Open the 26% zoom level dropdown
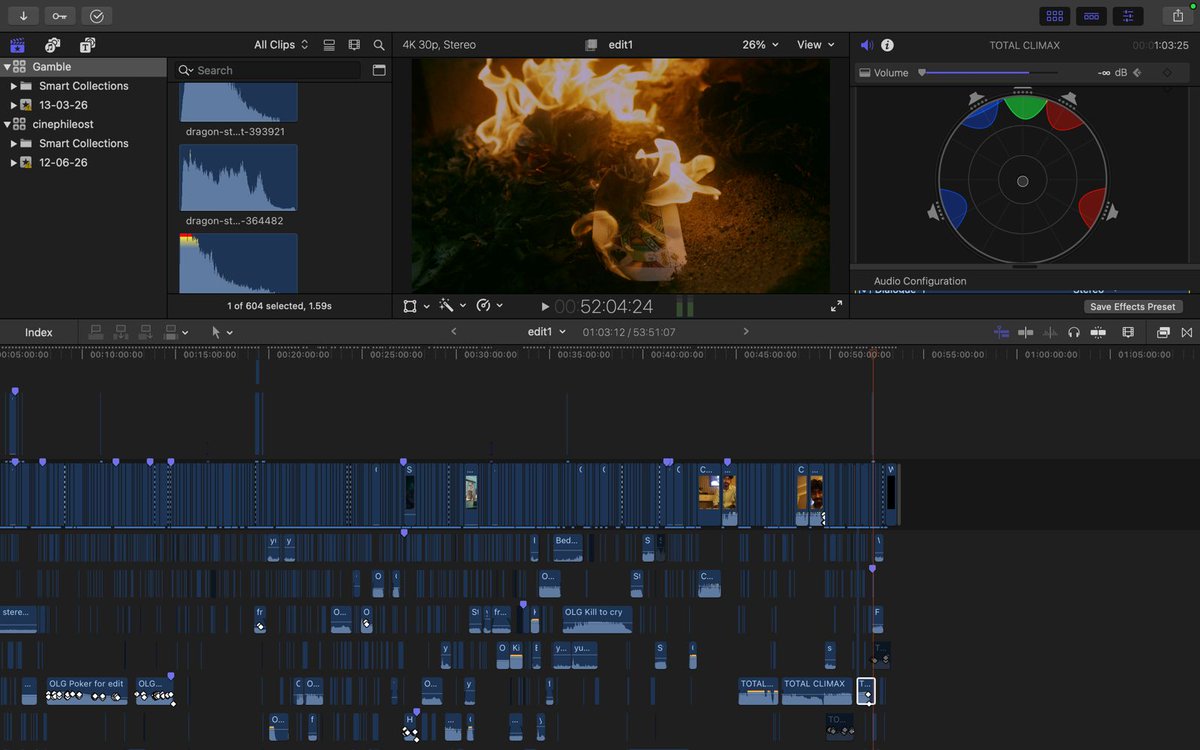1200x750 pixels. (x=760, y=45)
